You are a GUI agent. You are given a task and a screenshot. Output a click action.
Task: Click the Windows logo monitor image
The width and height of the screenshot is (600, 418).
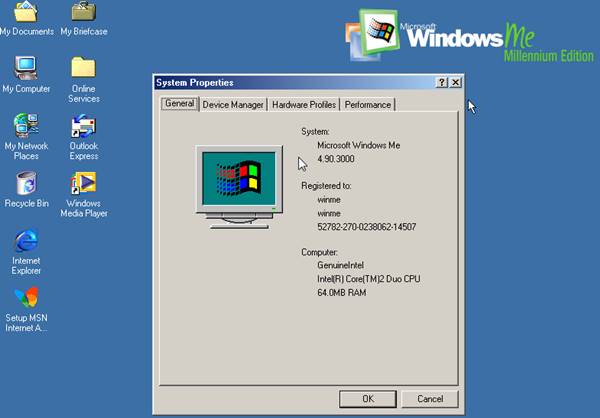click(x=239, y=187)
